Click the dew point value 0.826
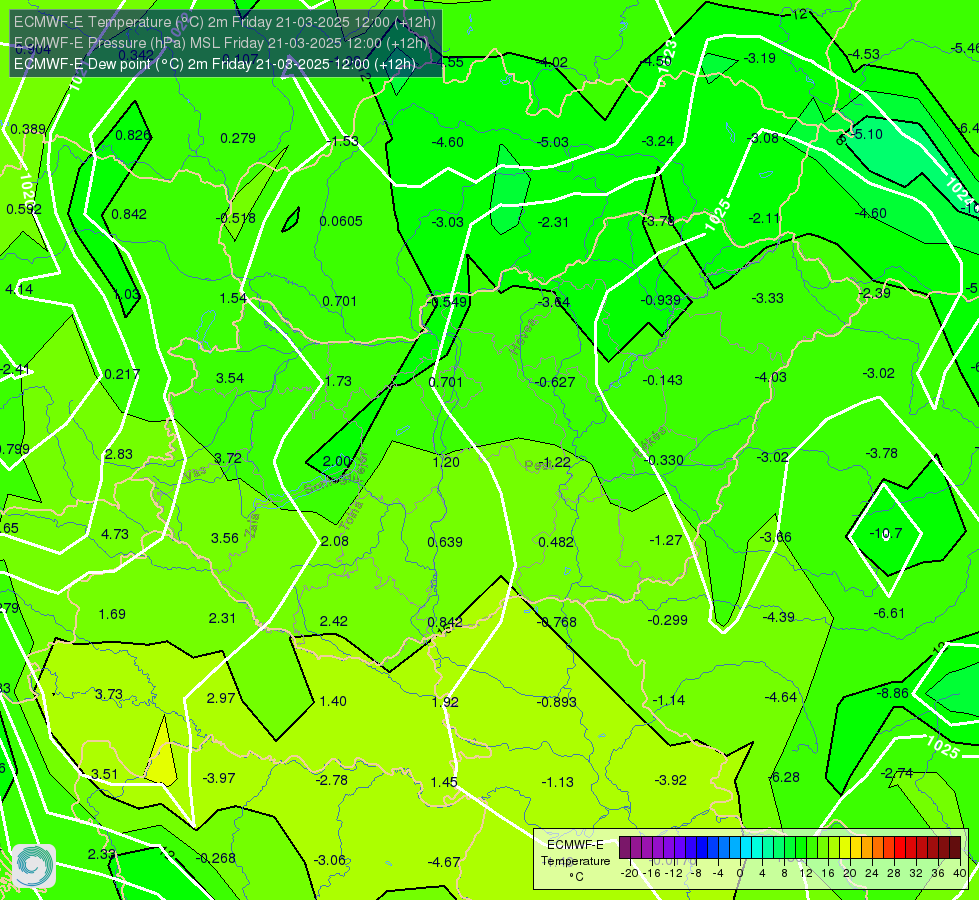The height and width of the screenshot is (900, 979). 133,135
